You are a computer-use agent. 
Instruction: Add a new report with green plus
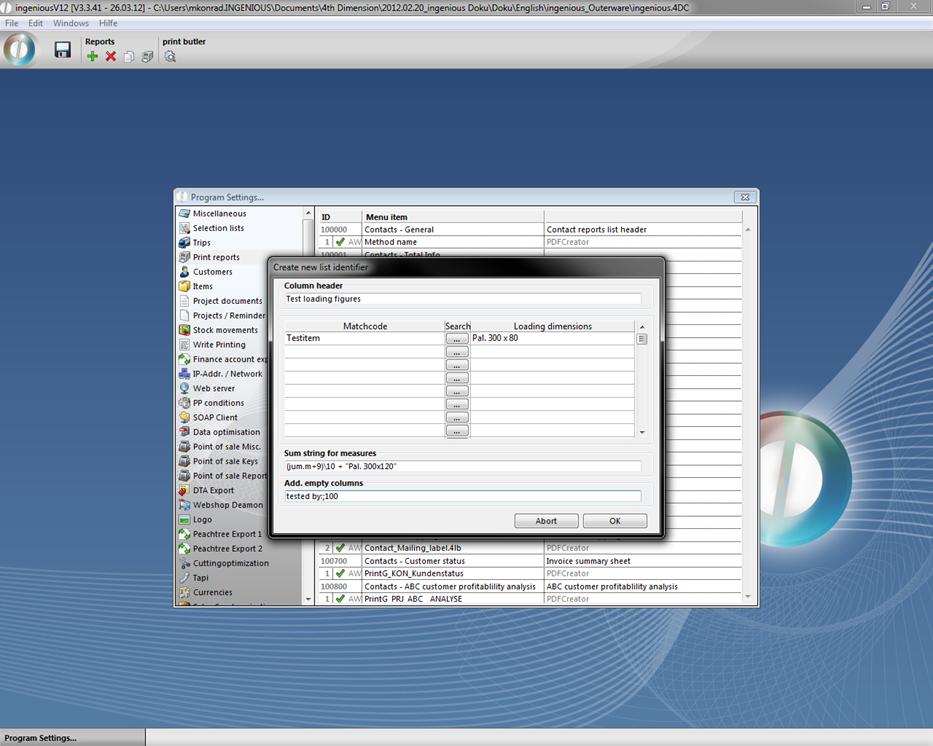(x=92, y=57)
